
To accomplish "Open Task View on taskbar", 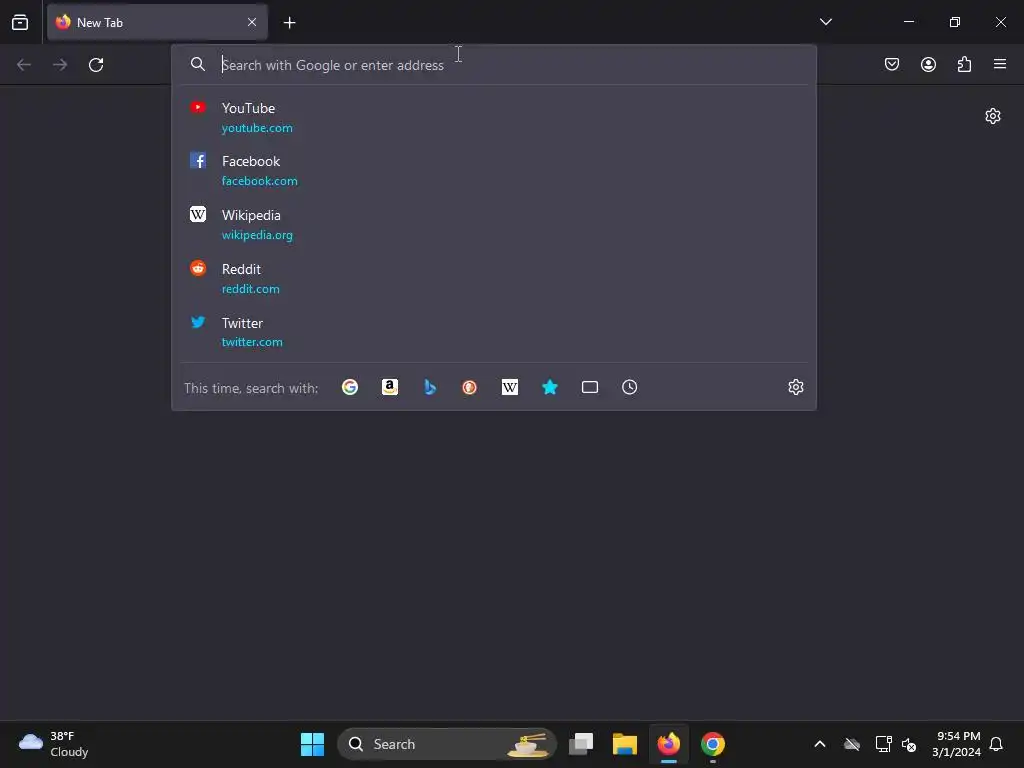I will [x=581, y=744].
